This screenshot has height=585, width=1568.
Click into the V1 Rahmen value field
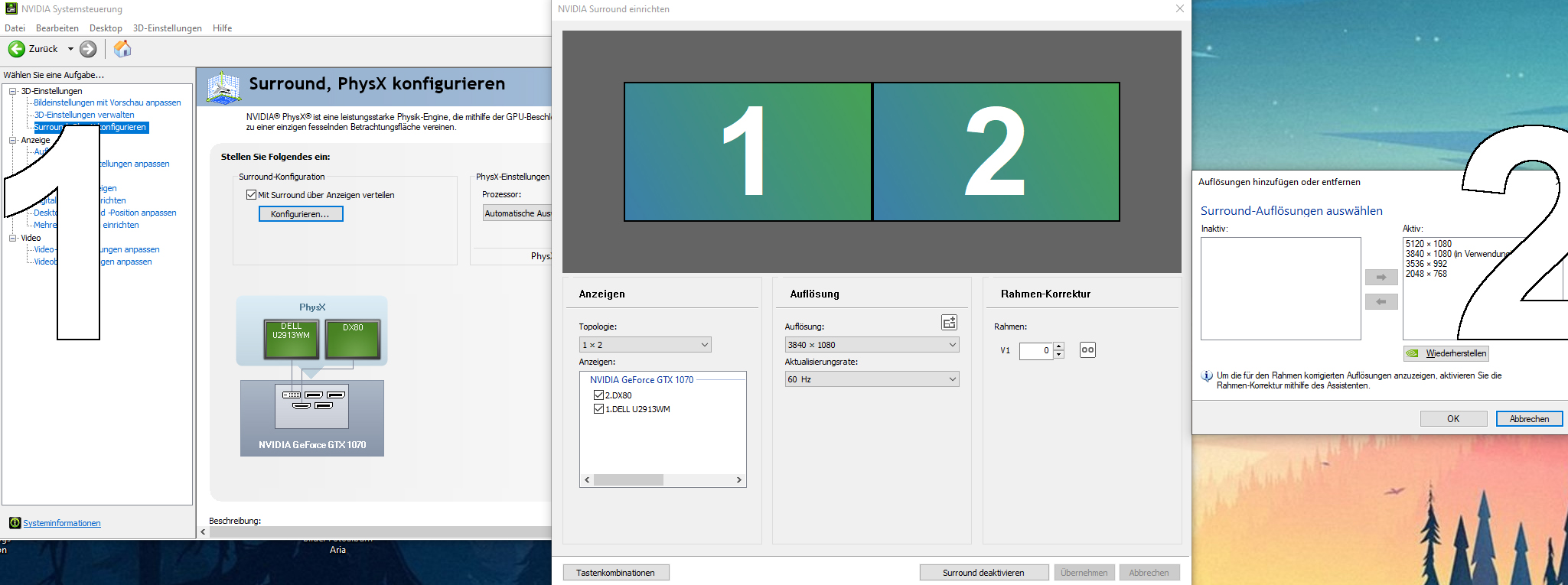[x=1037, y=351]
